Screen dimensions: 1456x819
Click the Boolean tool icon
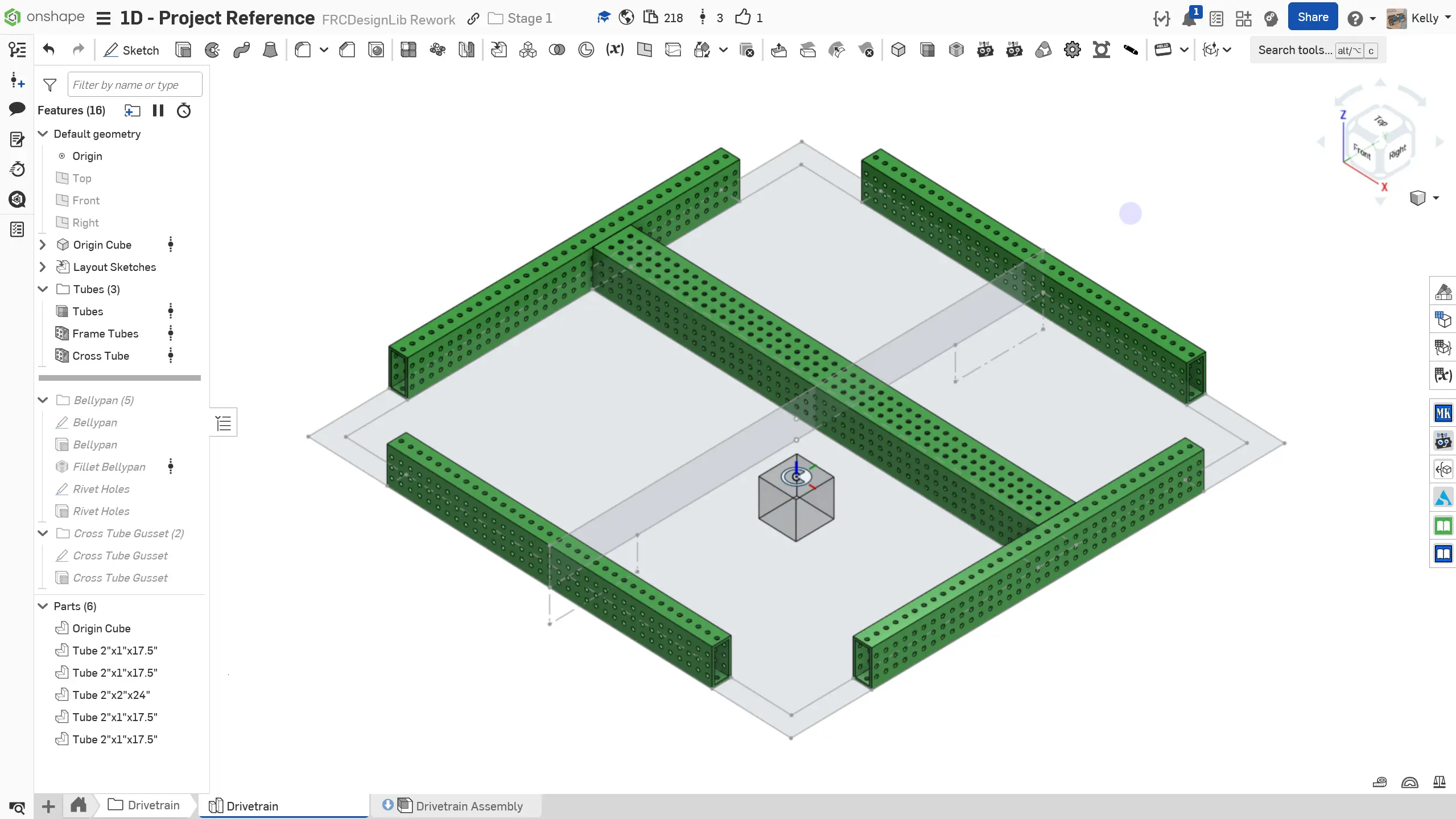coord(556,50)
